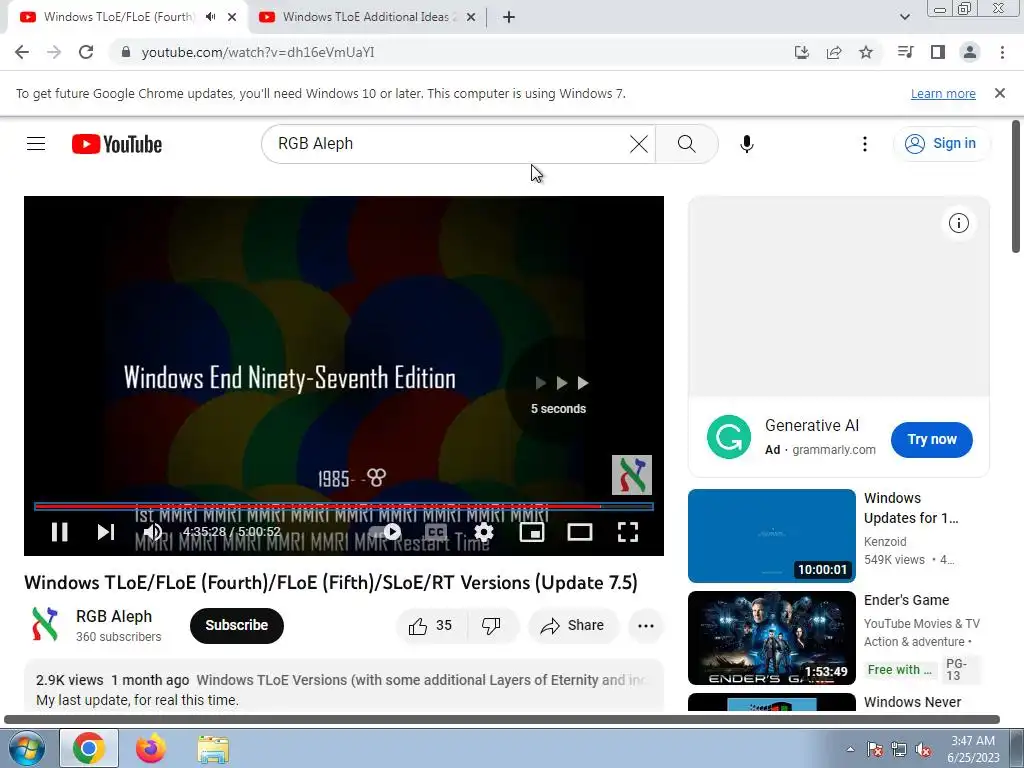Go to YouTube home logo
The width and height of the screenshot is (1024, 768).
pos(117,144)
